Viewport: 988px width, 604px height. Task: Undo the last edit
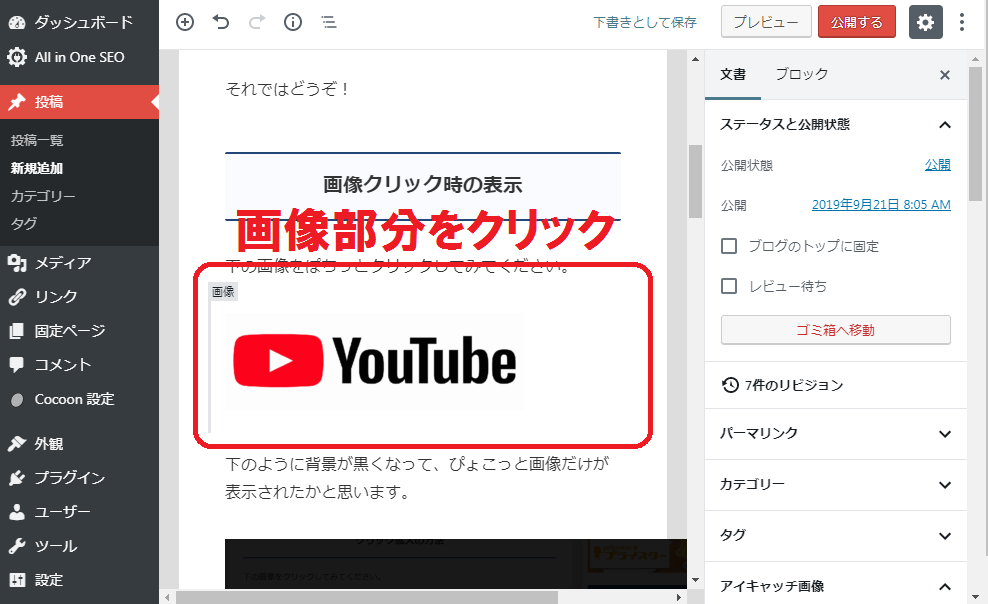(221, 23)
